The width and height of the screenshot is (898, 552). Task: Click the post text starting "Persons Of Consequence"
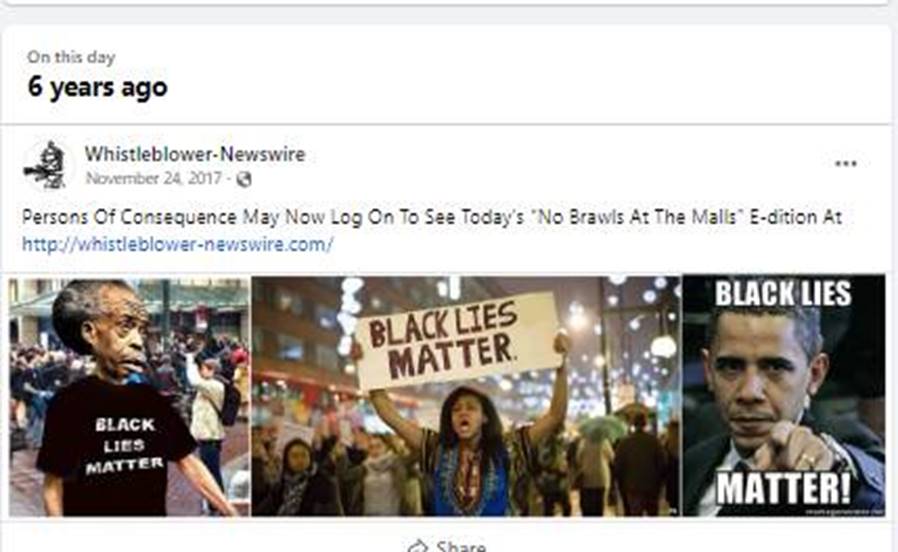pyautogui.click(x=432, y=217)
